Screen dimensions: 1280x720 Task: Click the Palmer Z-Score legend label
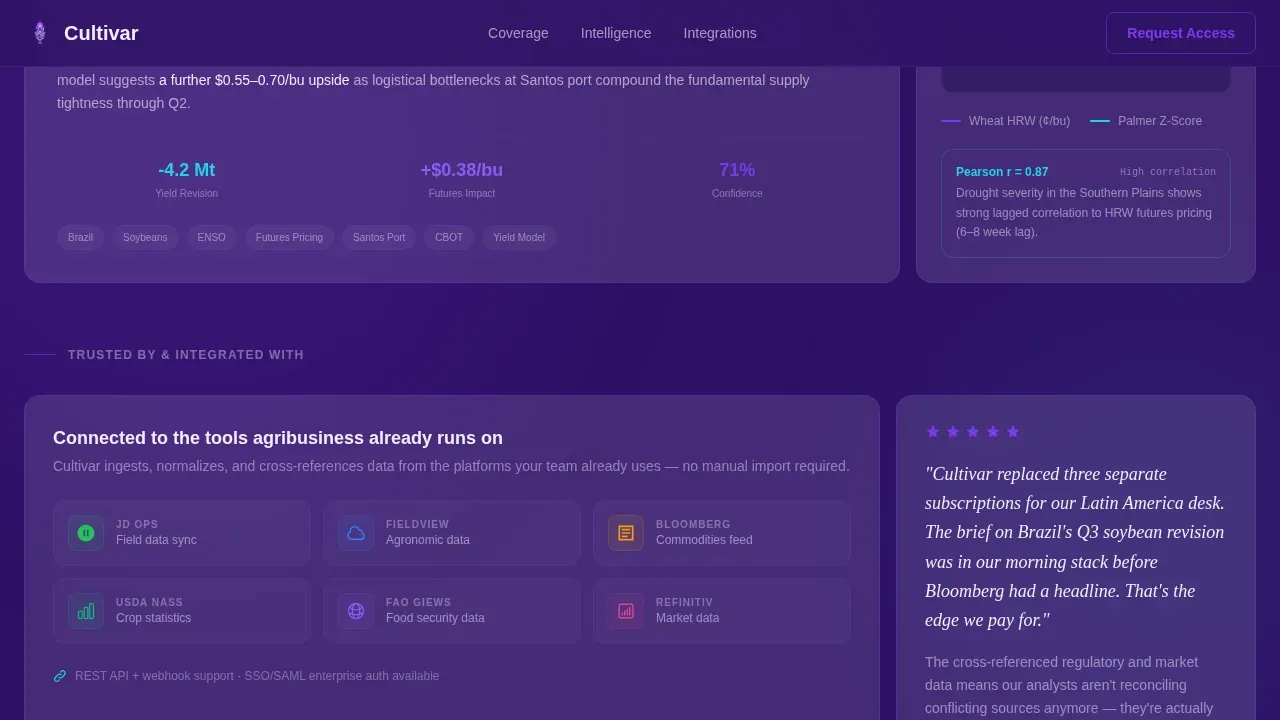pos(1160,121)
